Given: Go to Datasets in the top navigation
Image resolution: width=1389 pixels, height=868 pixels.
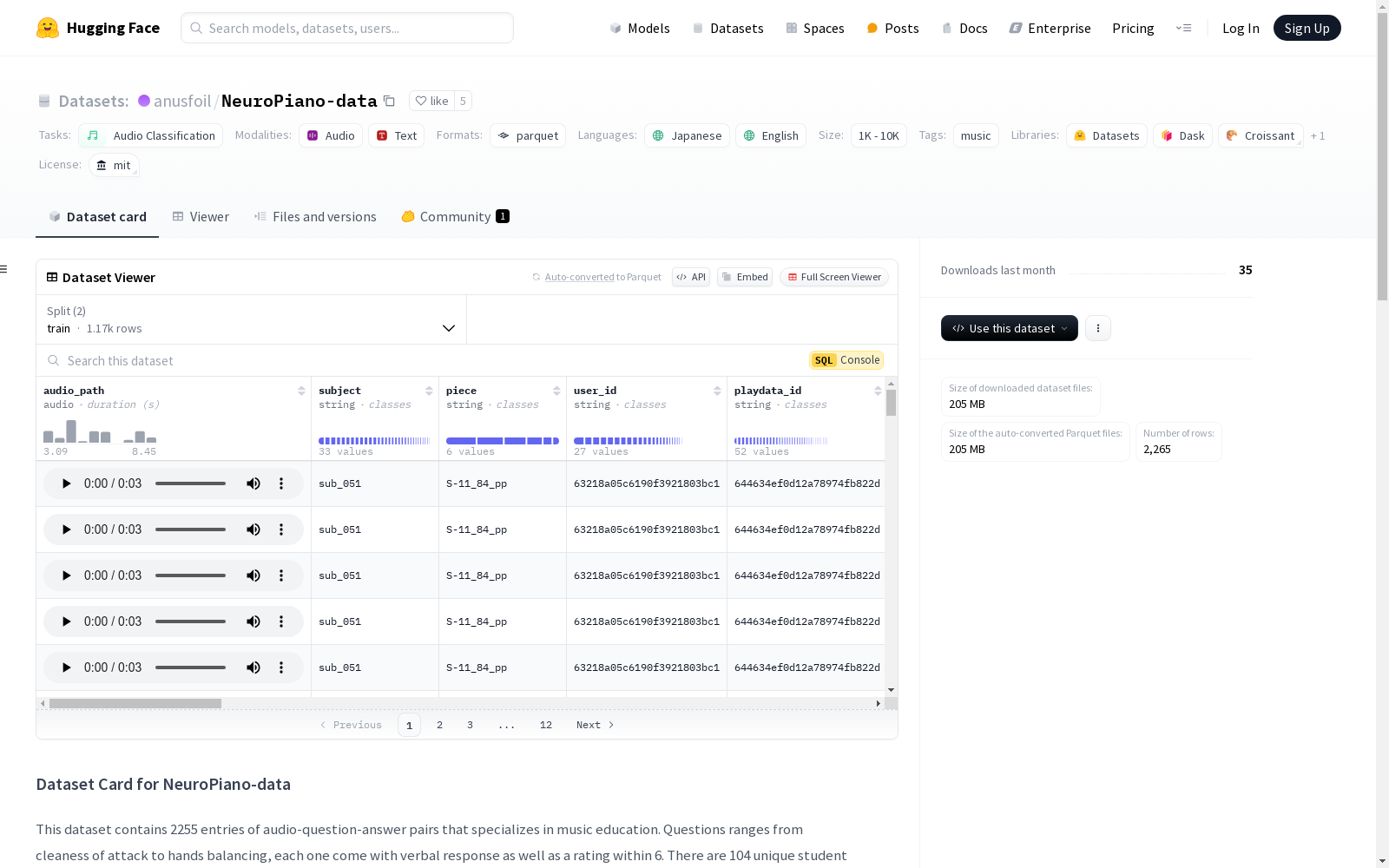Looking at the screenshot, I should coord(727,28).
